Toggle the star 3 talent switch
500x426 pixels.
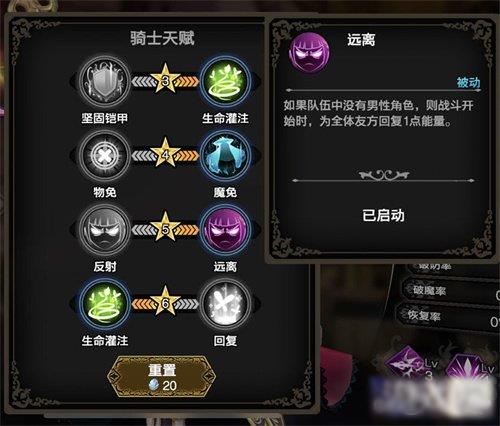click(165, 80)
